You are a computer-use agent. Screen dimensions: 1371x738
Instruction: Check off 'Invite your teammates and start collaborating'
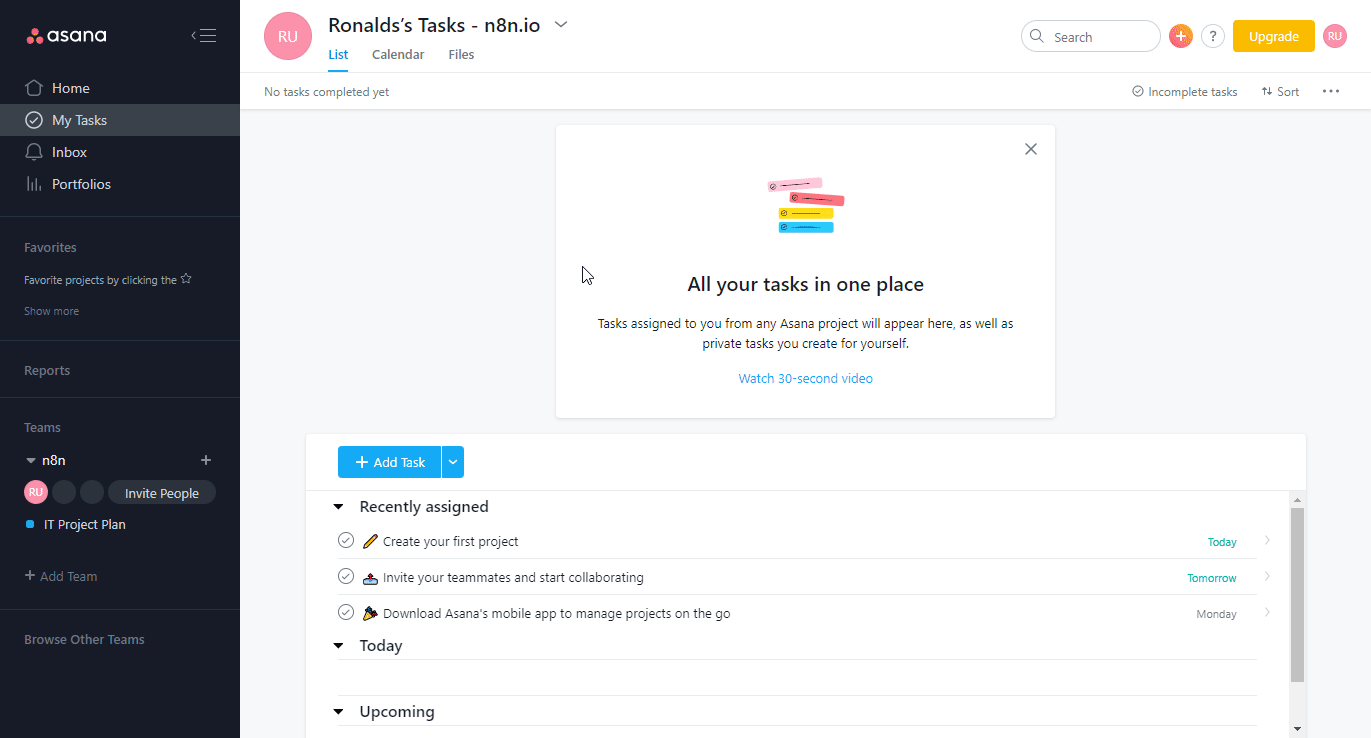[346, 576]
